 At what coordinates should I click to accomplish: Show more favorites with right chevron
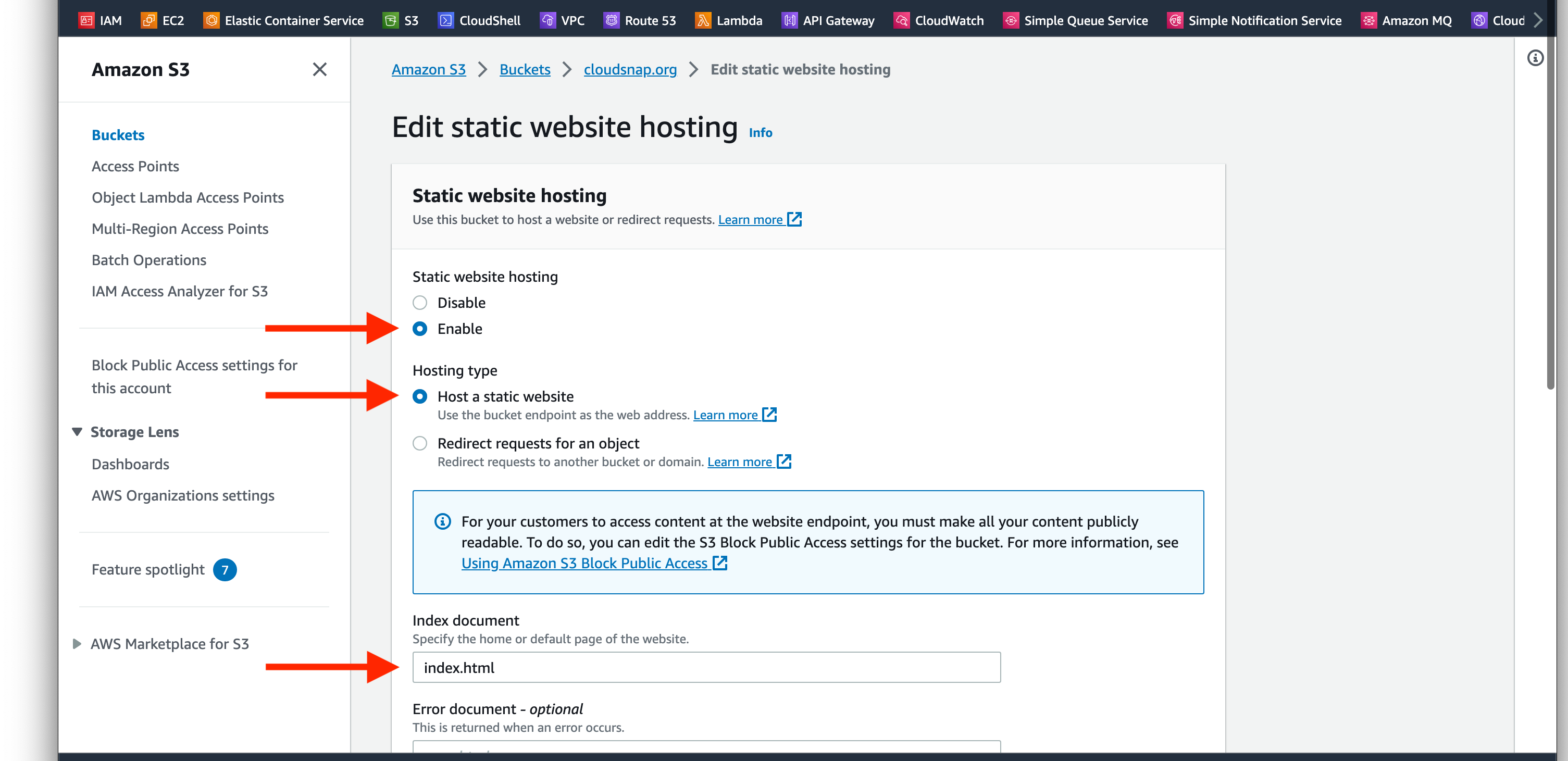pyautogui.click(x=1539, y=20)
